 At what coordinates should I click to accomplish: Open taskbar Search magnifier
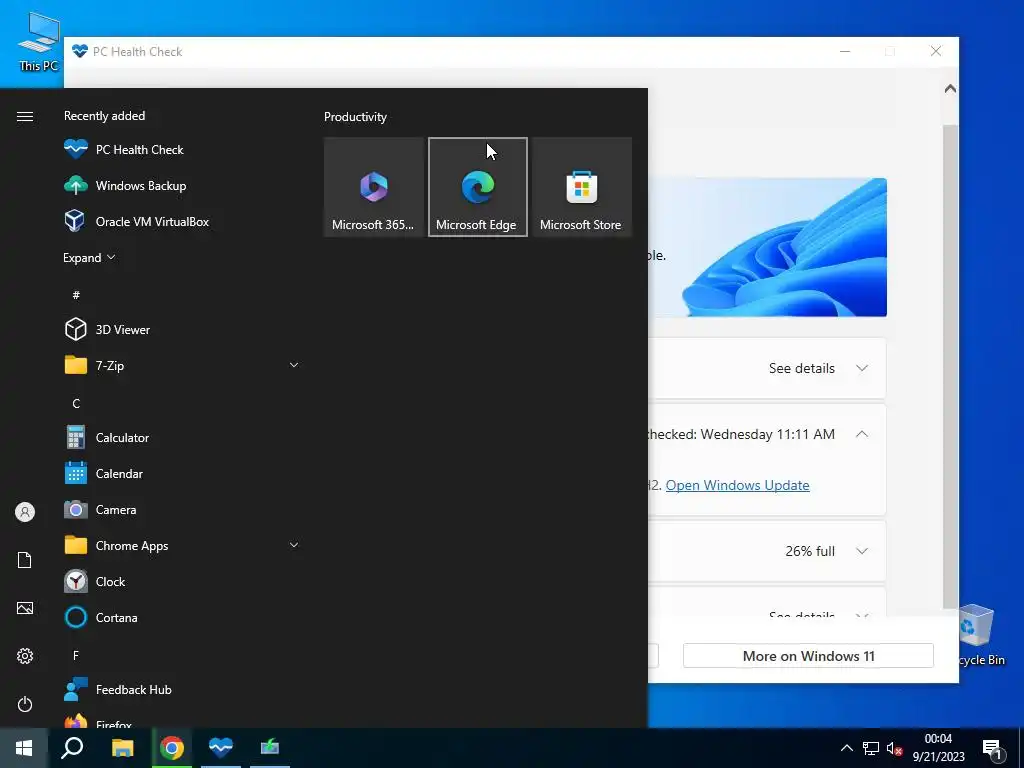coord(72,748)
